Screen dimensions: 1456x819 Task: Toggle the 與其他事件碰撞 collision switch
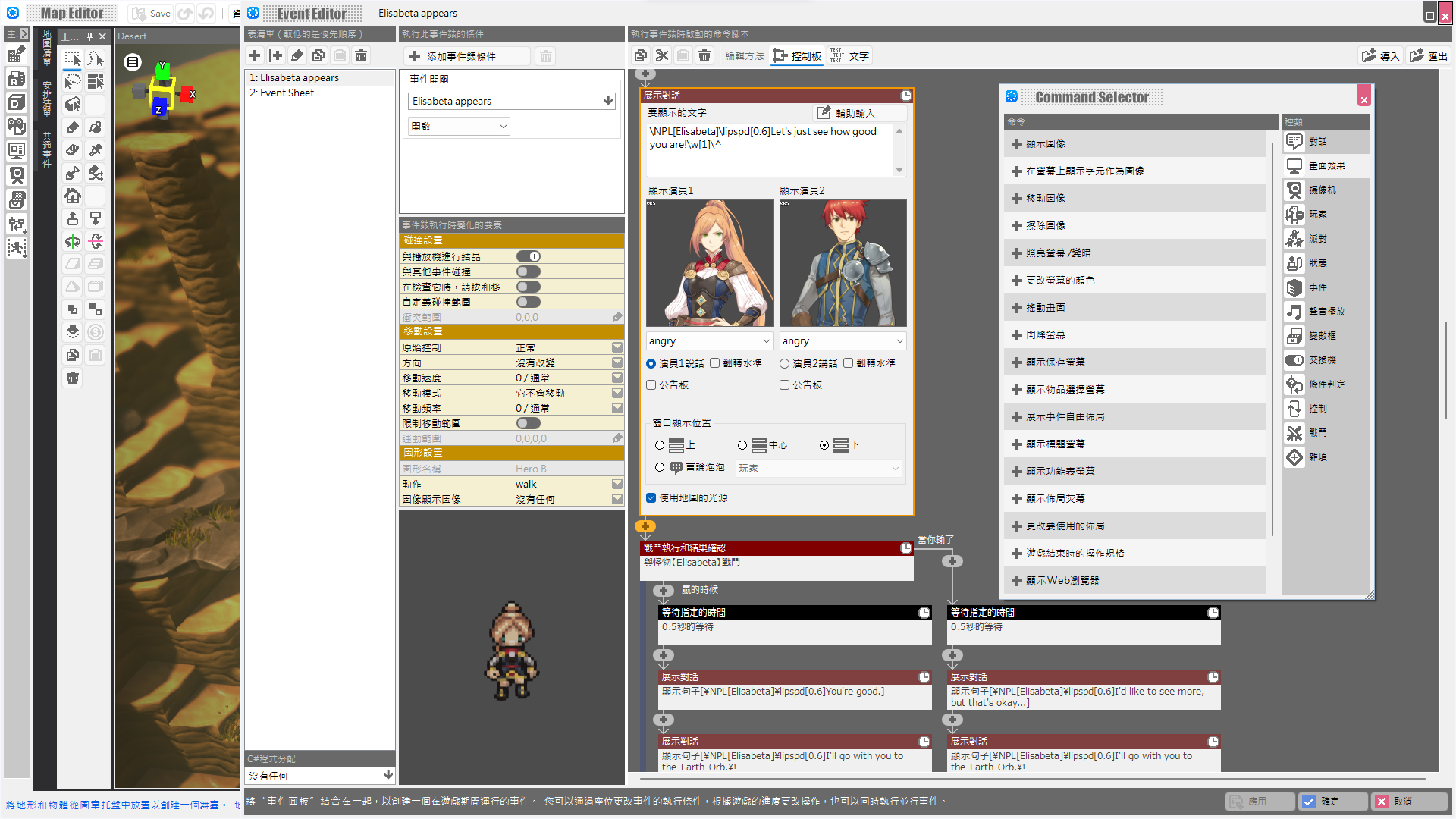(x=529, y=271)
